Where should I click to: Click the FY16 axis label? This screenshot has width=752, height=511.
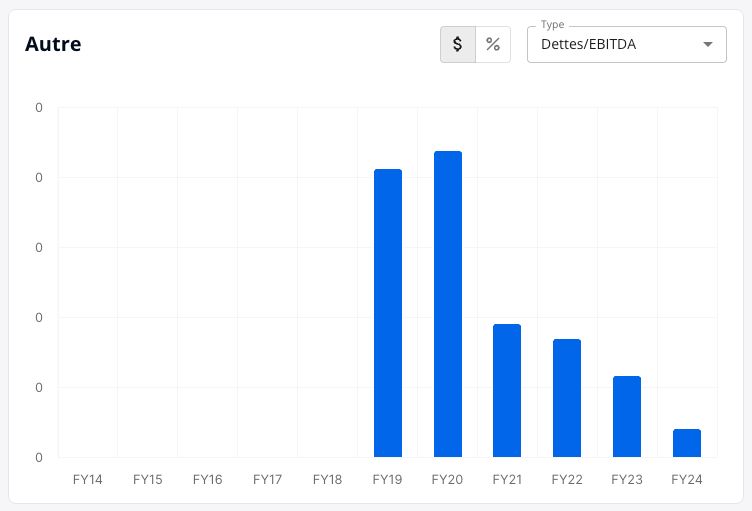click(x=208, y=479)
